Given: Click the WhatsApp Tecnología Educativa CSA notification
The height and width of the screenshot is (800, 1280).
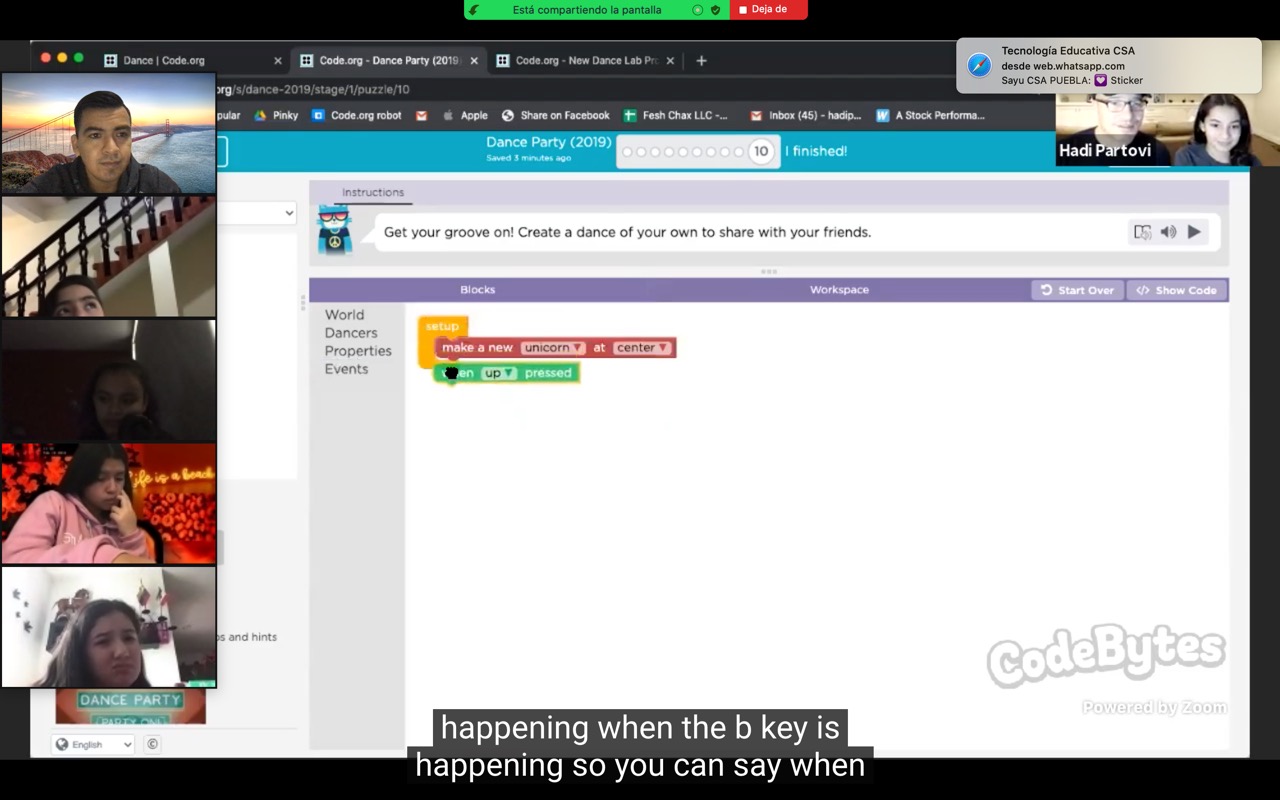Looking at the screenshot, I should (x=1108, y=65).
